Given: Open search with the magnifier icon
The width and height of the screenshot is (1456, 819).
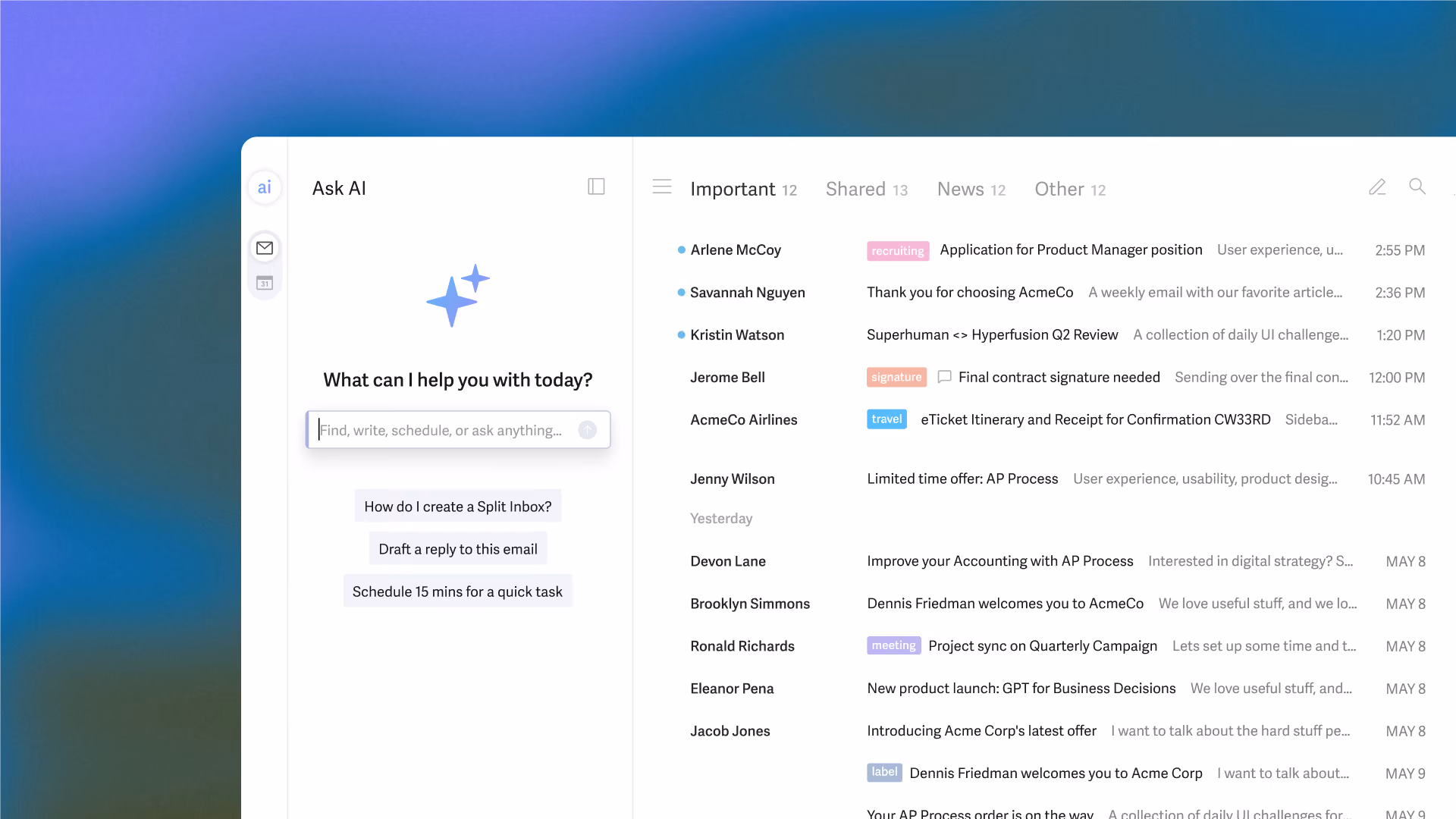Looking at the screenshot, I should [x=1417, y=186].
